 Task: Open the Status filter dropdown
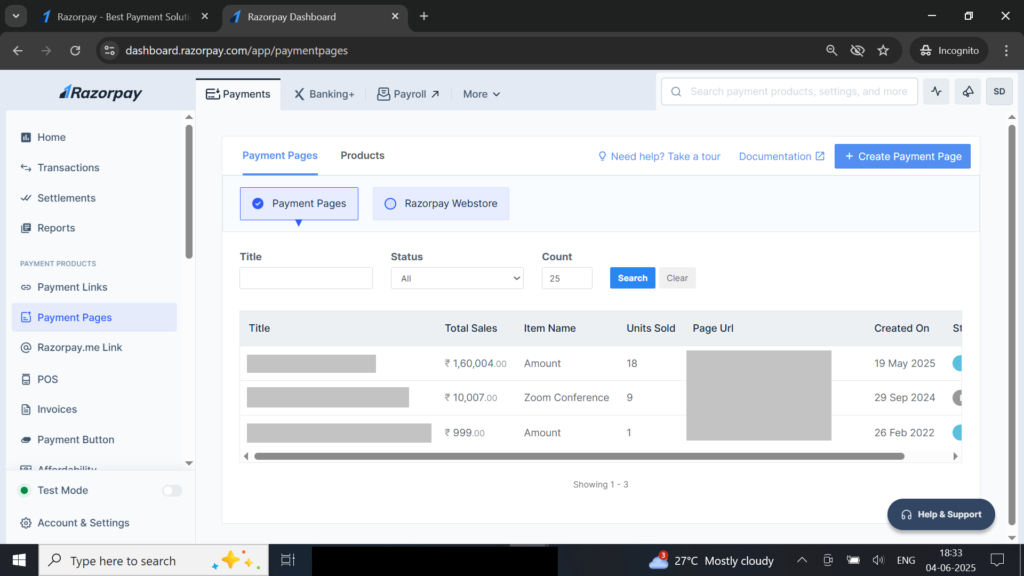pos(457,278)
